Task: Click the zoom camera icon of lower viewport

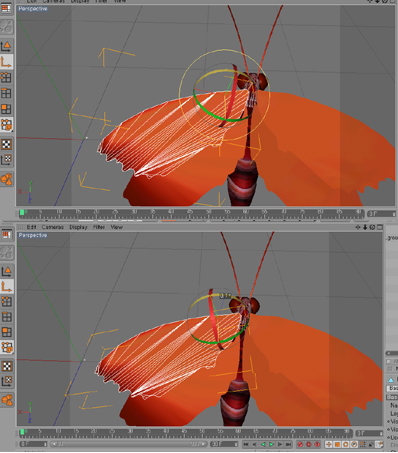Action: 365,227
